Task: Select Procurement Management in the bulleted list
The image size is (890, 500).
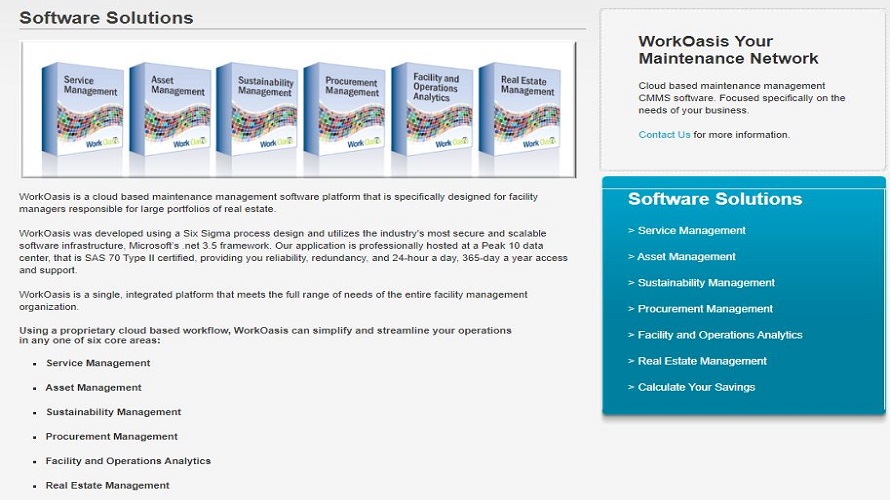Action: pyautogui.click(x=112, y=436)
